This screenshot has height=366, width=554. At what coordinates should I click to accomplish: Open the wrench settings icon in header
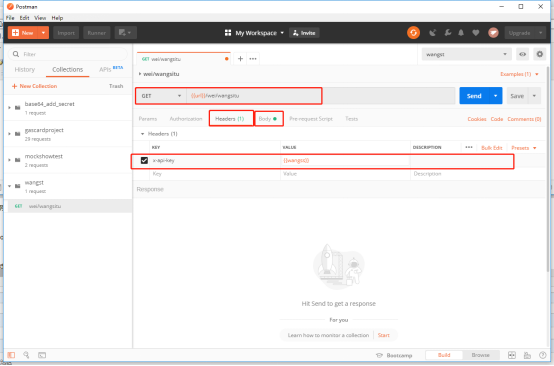click(447, 33)
